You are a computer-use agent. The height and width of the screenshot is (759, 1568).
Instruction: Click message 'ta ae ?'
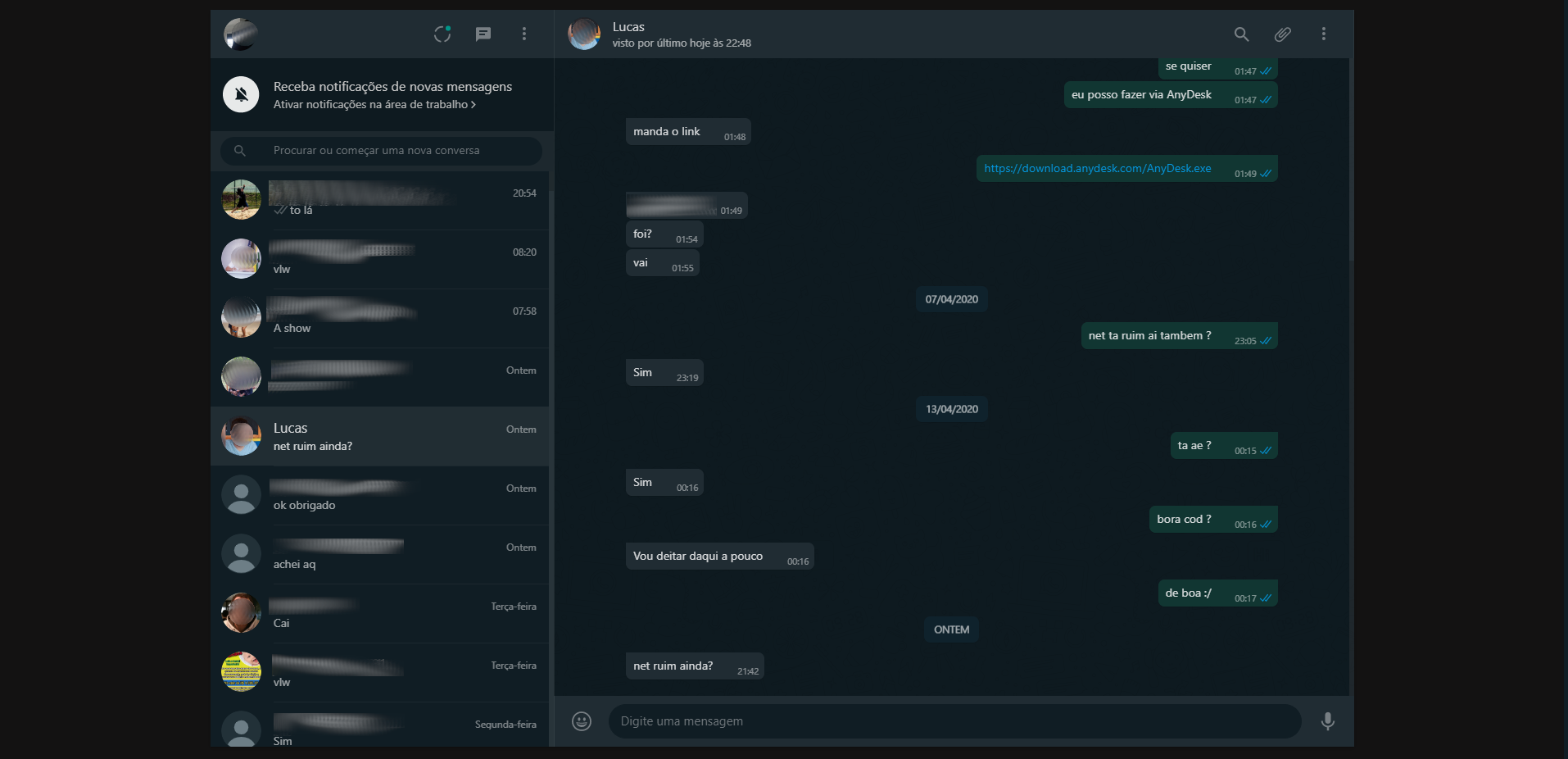1224,446
